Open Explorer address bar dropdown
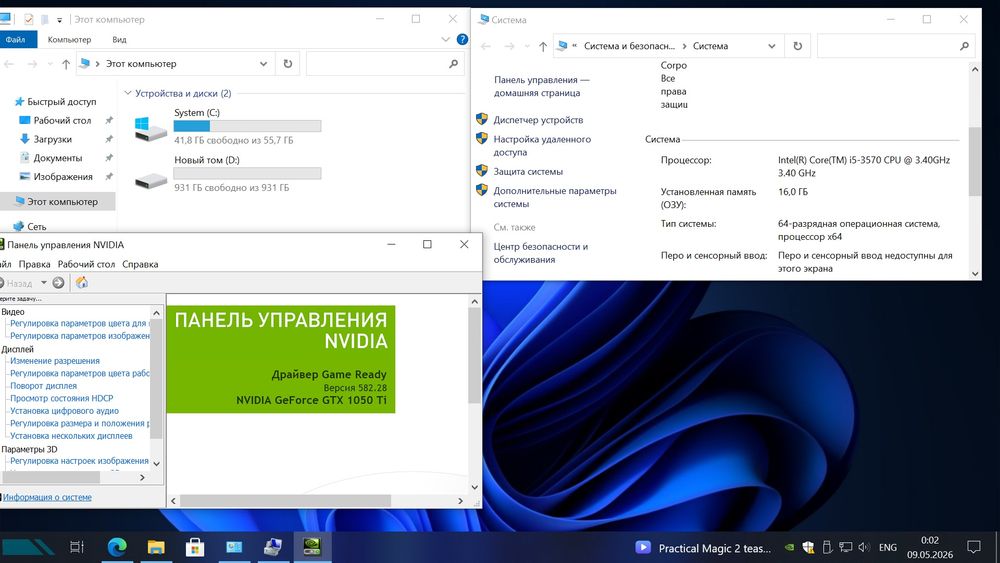Screen dimensions: 1000x563 pyautogui.click(x=263, y=64)
